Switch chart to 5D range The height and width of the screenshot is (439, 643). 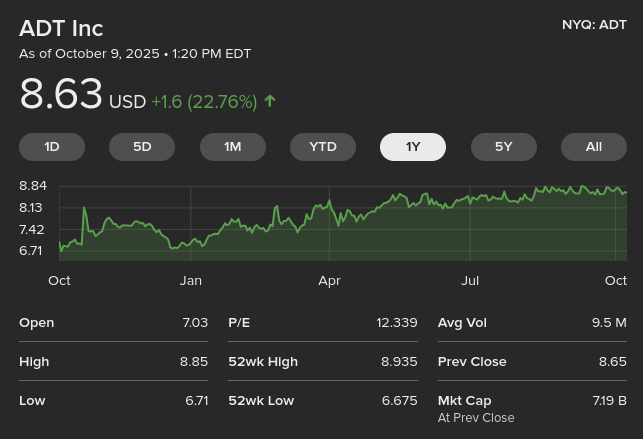tap(142, 147)
